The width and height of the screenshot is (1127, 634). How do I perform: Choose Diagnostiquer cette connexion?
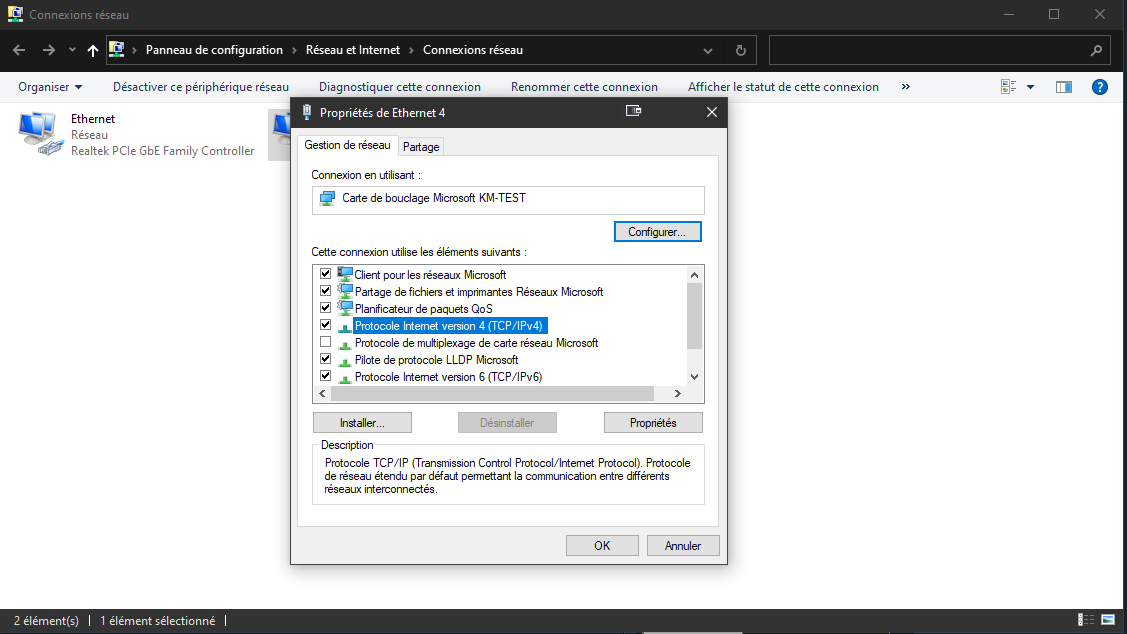400,87
